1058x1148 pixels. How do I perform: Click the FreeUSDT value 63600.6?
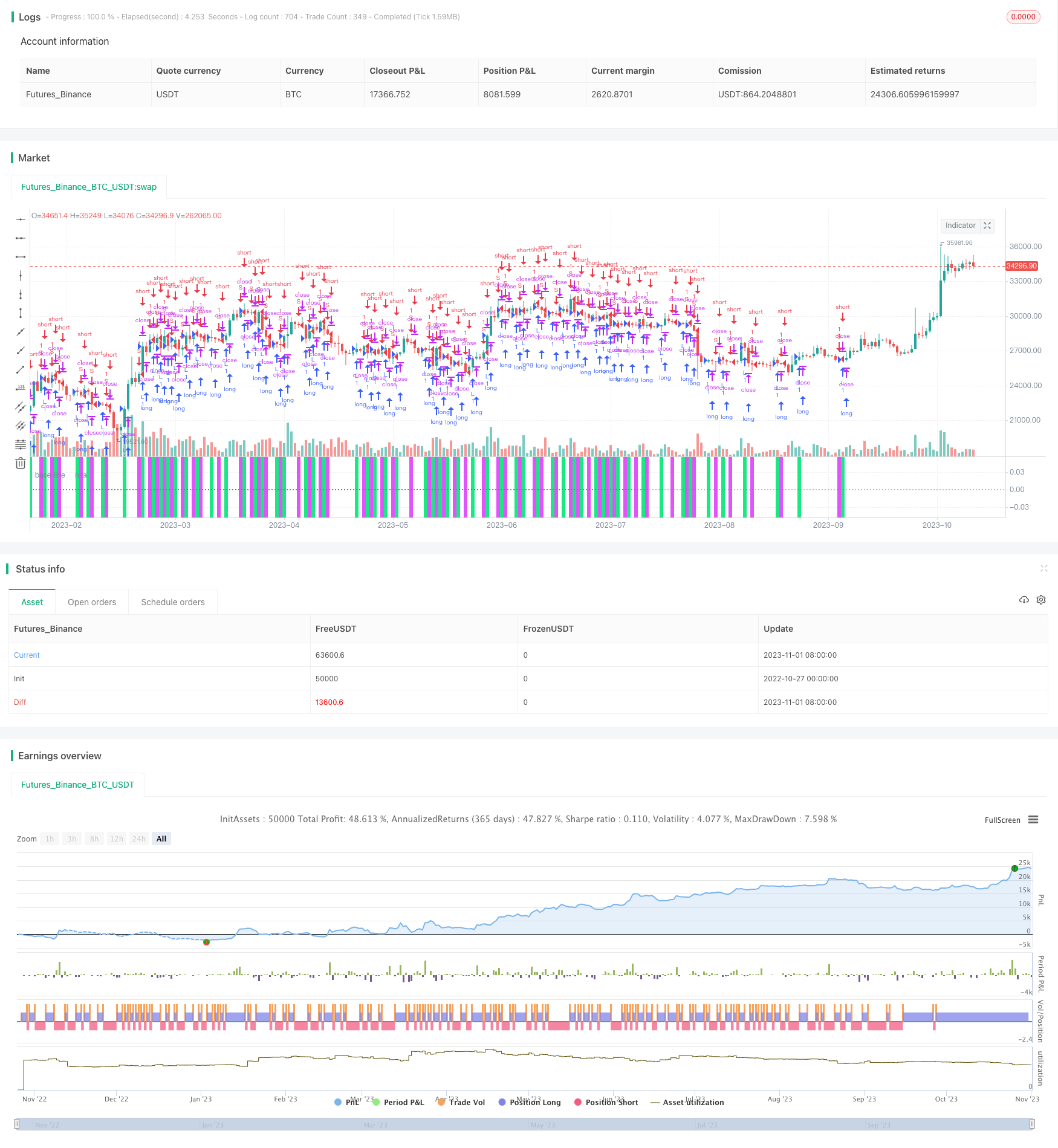[330, 655]
